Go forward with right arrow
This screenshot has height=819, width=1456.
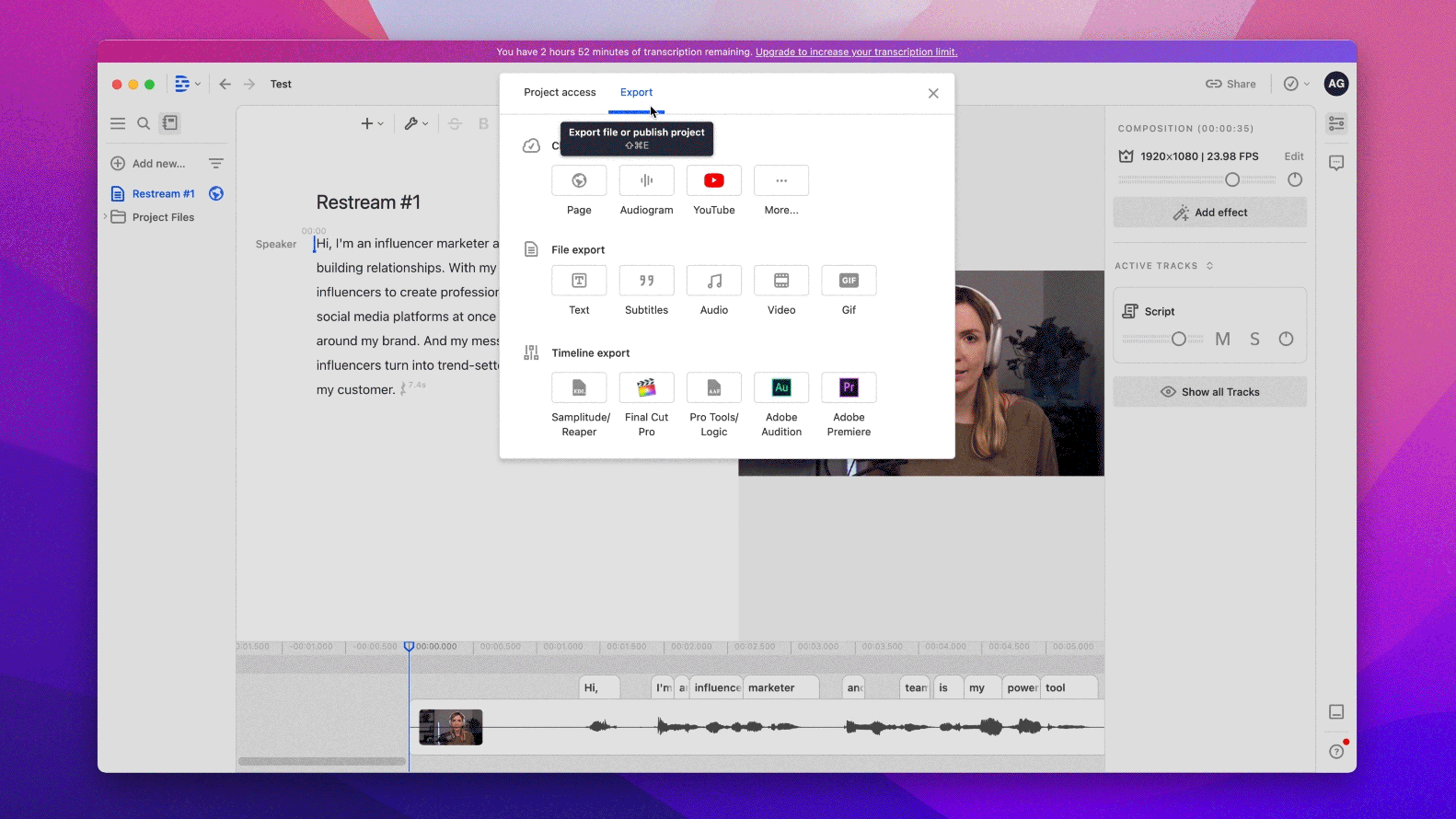[249, 84]
